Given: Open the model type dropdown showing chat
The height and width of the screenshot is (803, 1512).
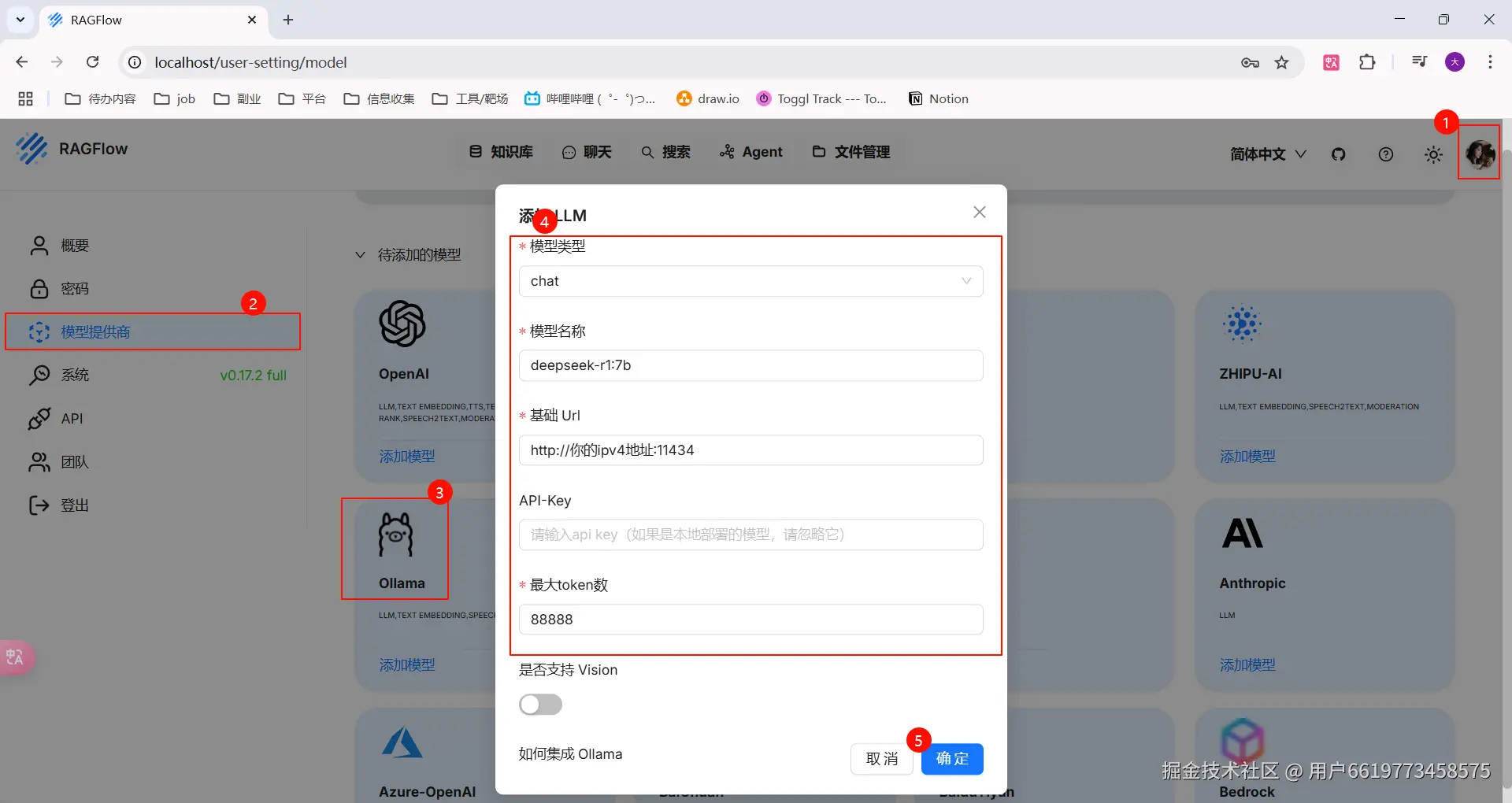Looking at the screenshot, I should 751,281.
